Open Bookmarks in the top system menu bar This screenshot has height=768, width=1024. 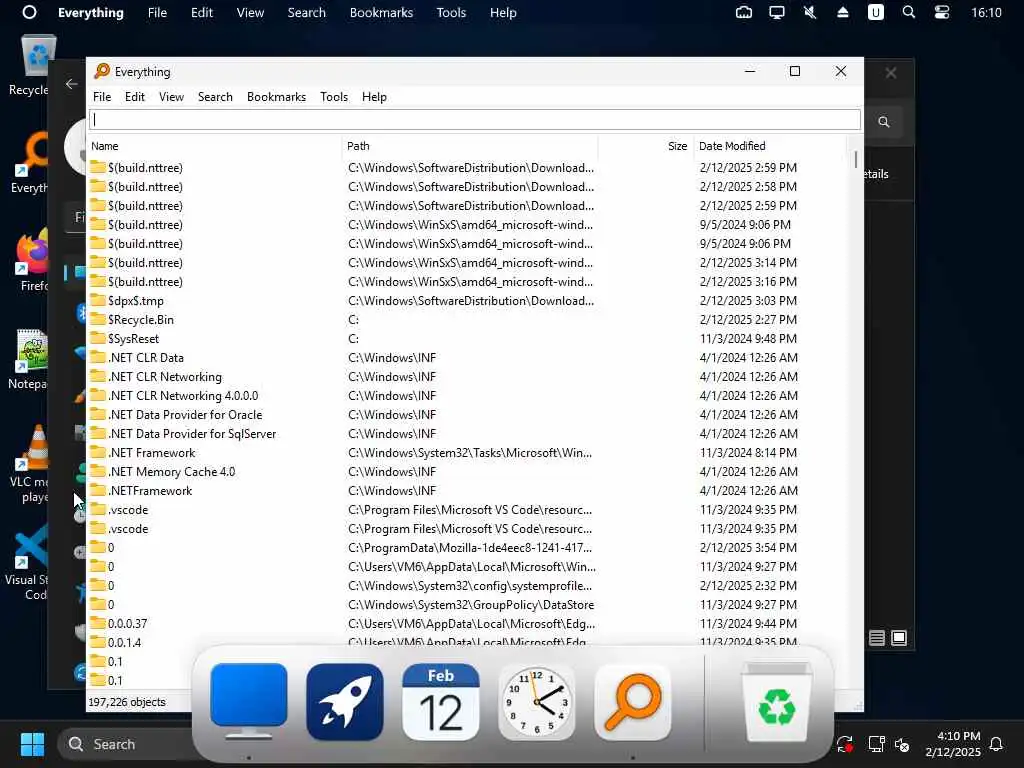[x=381, y=12]
